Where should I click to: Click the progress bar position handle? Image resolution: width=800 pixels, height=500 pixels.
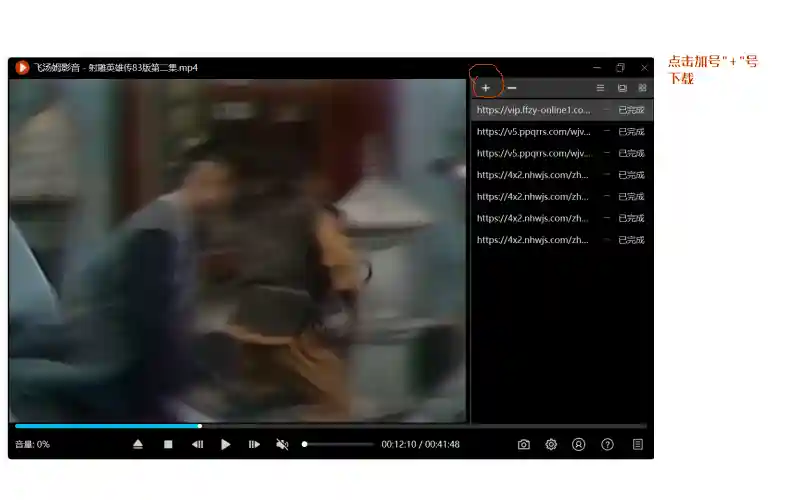(x=200, y=426)
